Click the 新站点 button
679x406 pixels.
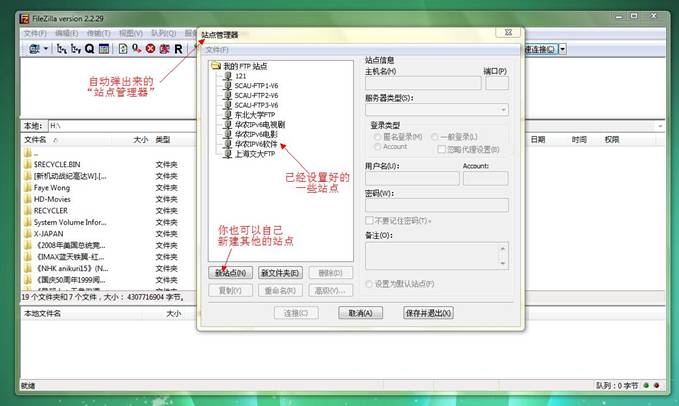click(x=230, y=273)
